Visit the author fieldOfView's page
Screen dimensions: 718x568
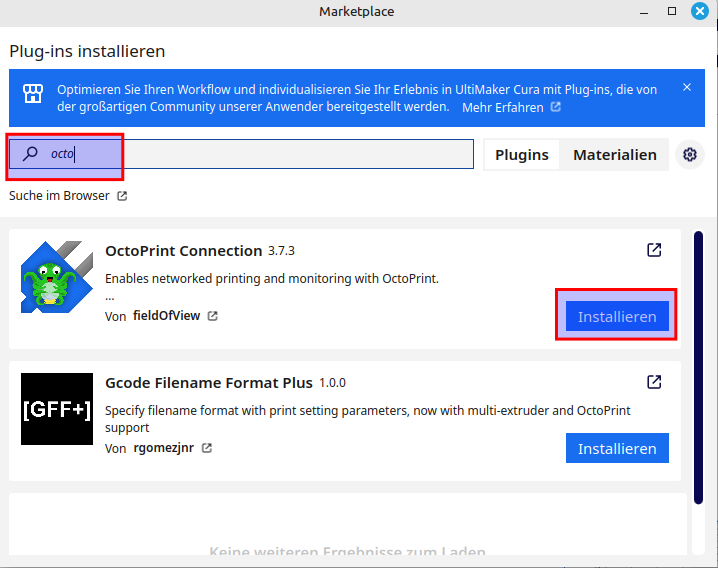(166, 316)
